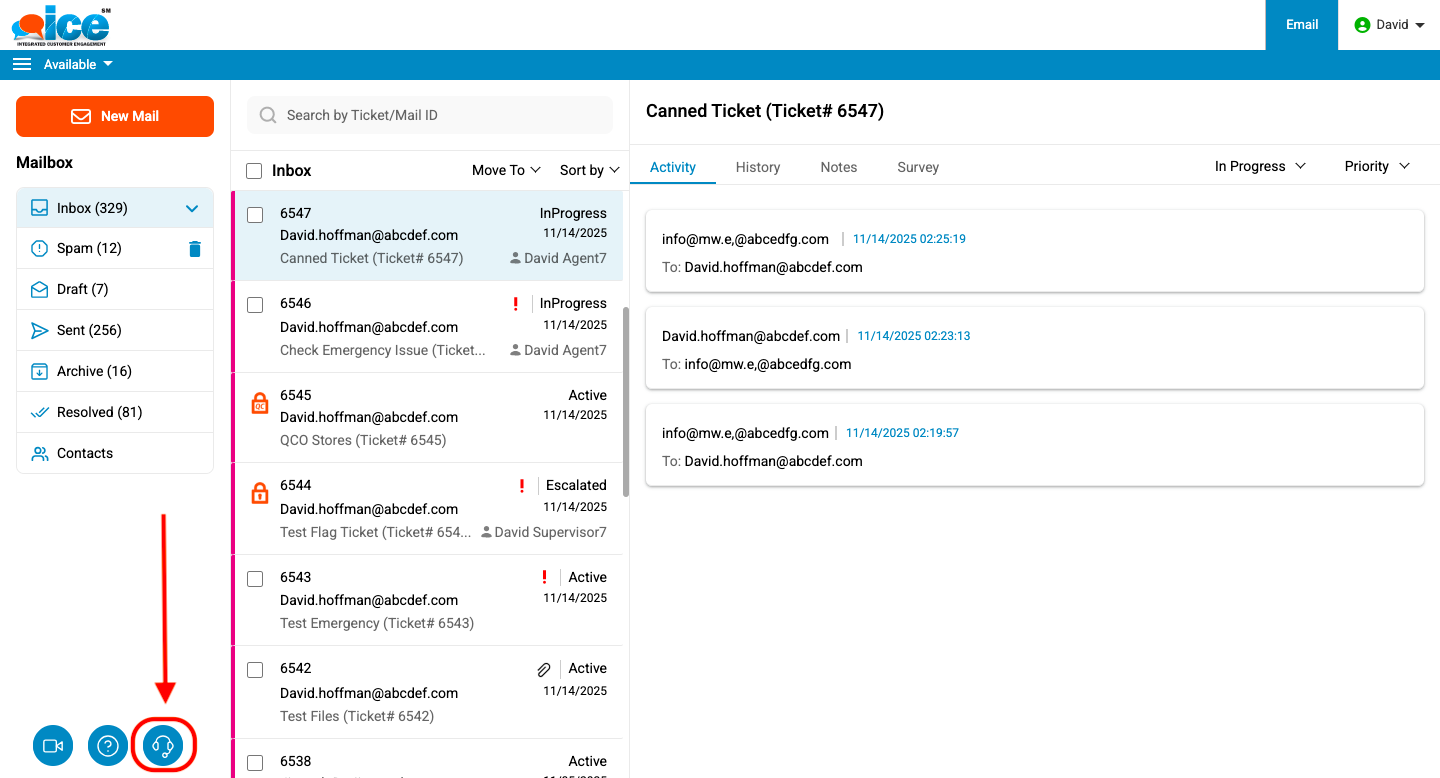Click the Spam trash bin icon

[x=195, y=249]
